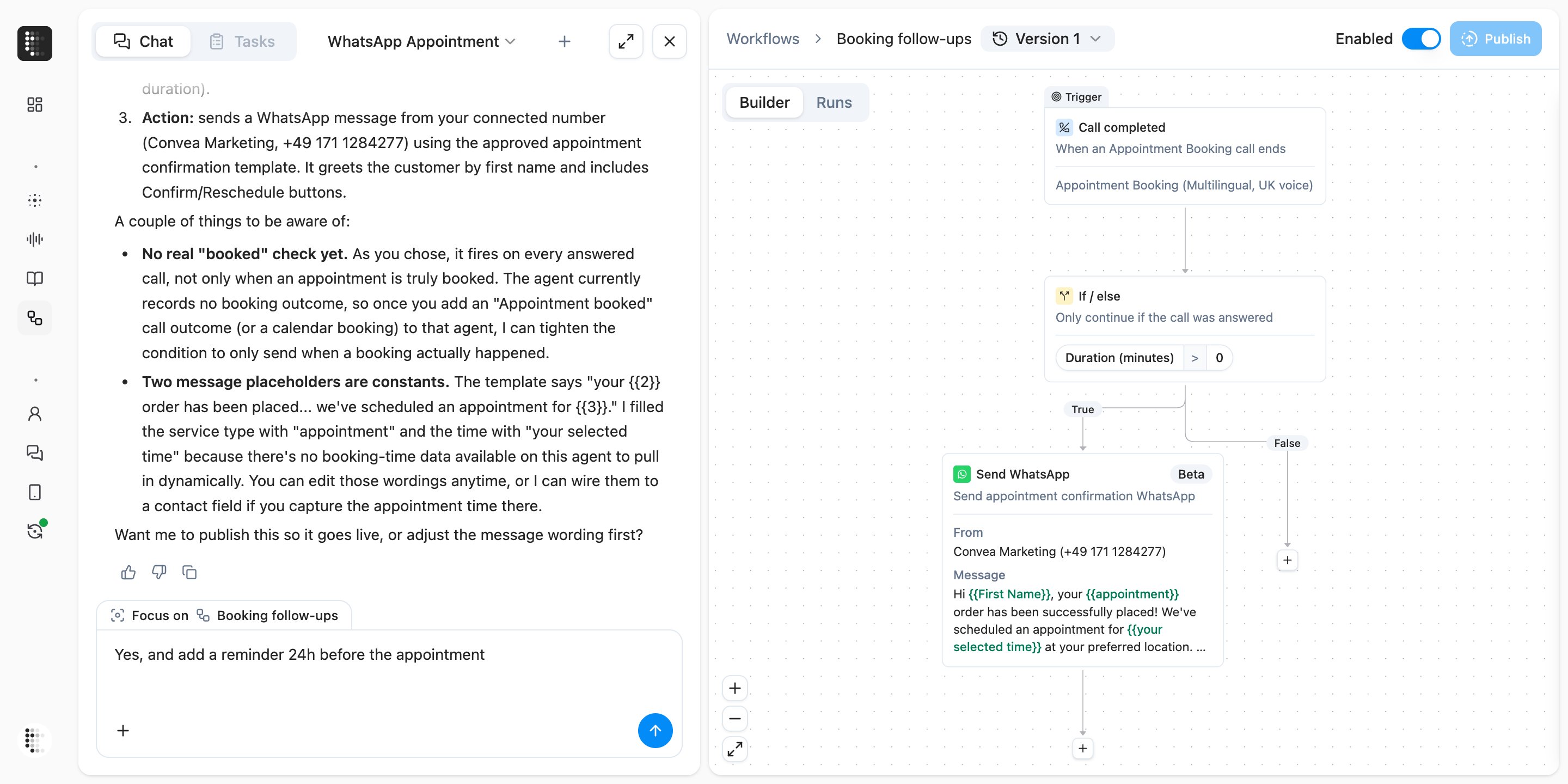Open the conversations chat bubbles sidebar icon
The width and height of the screenshot is (1568, 784).
[35, 453]
